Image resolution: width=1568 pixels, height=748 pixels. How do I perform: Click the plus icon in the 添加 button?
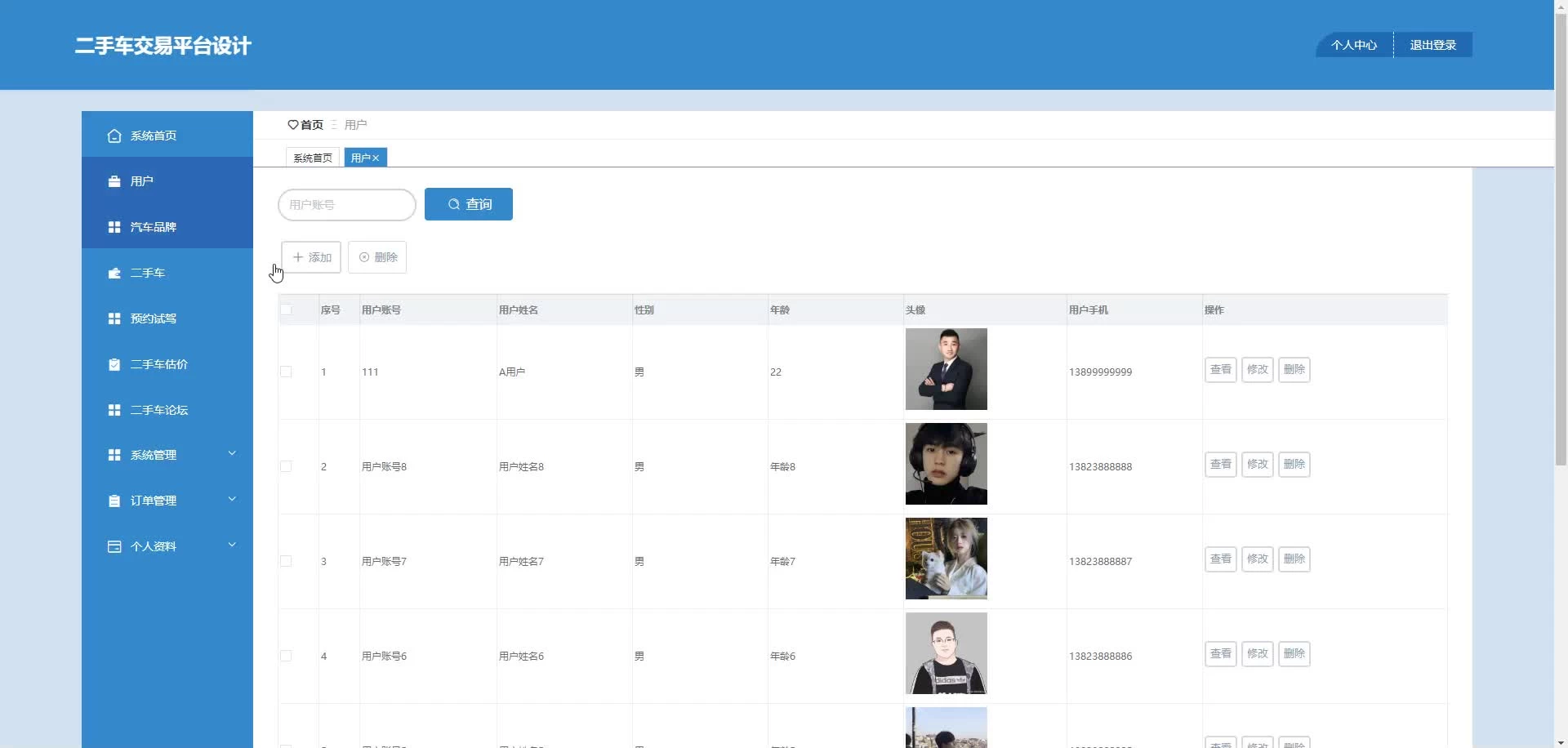pos(298,257)
